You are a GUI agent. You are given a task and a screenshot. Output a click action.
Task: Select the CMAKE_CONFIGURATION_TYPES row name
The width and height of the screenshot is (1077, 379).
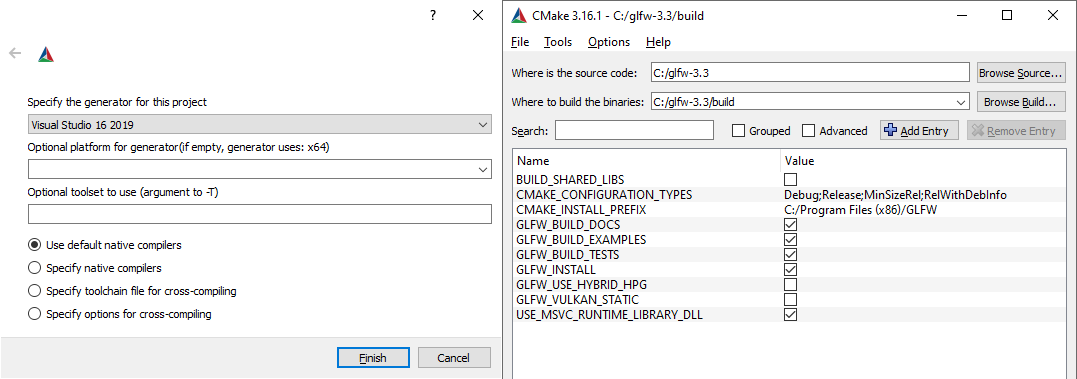pyautogui.click(x=604, y=195)
